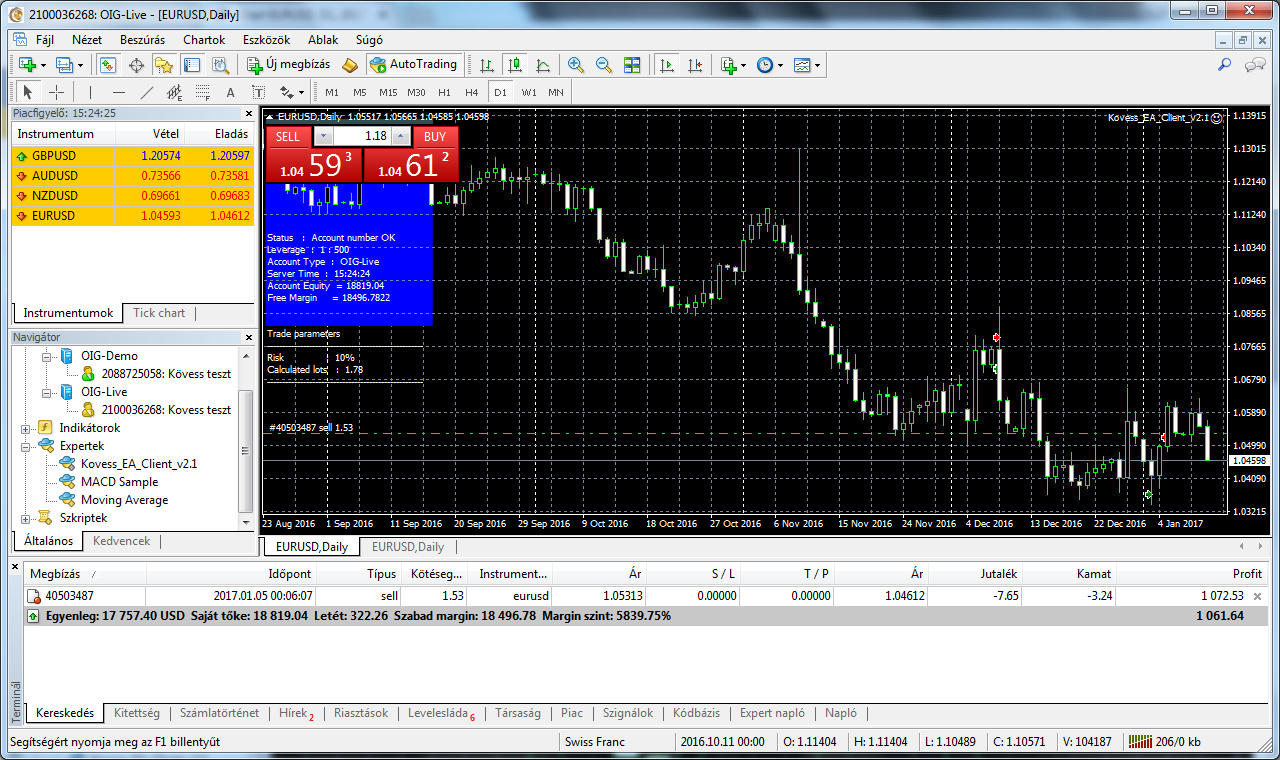Zoom out on the chart
Viewport: 1280px width, 760px height.
coord(604,65)
